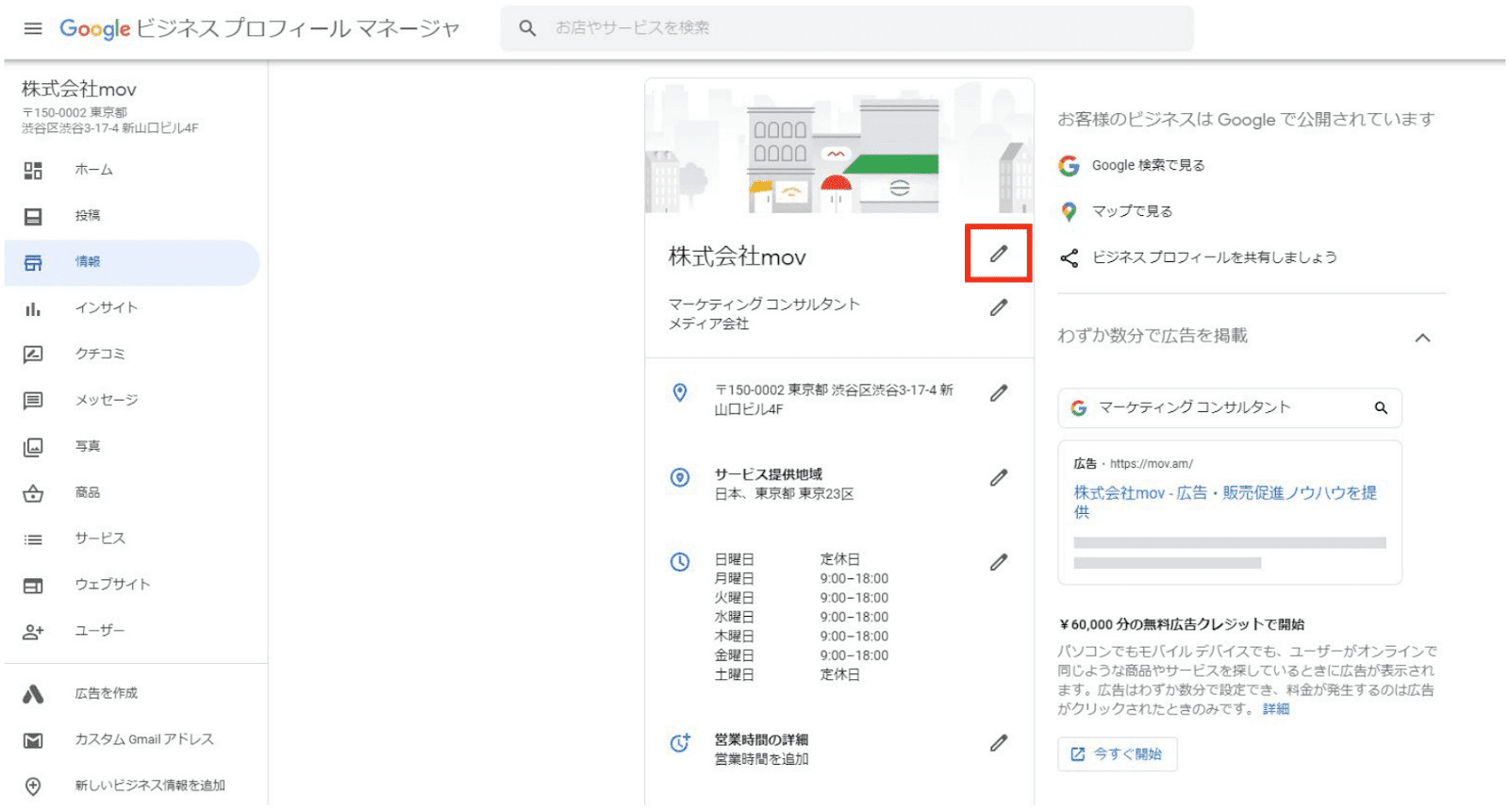Click the 広告を作成 Google Ads icon
Viewport: 1509px width, 812px height.
(x=33, y=694)
